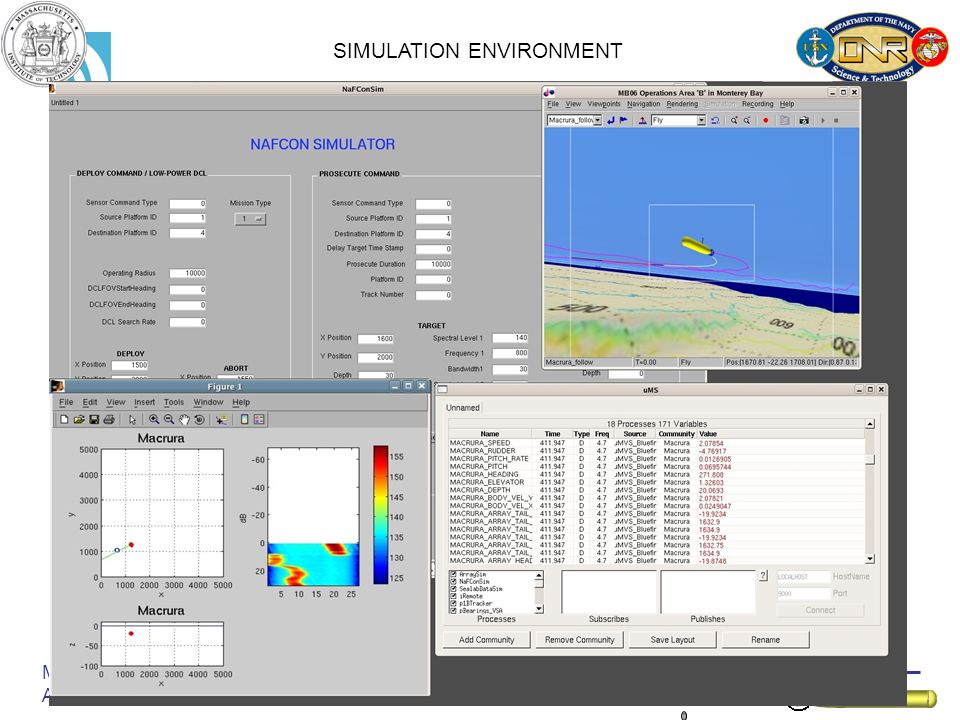Click the Insert Legend icon in Figure 1
The width and height of the screenshot is (960, 720).
click(x=259, y=420)
